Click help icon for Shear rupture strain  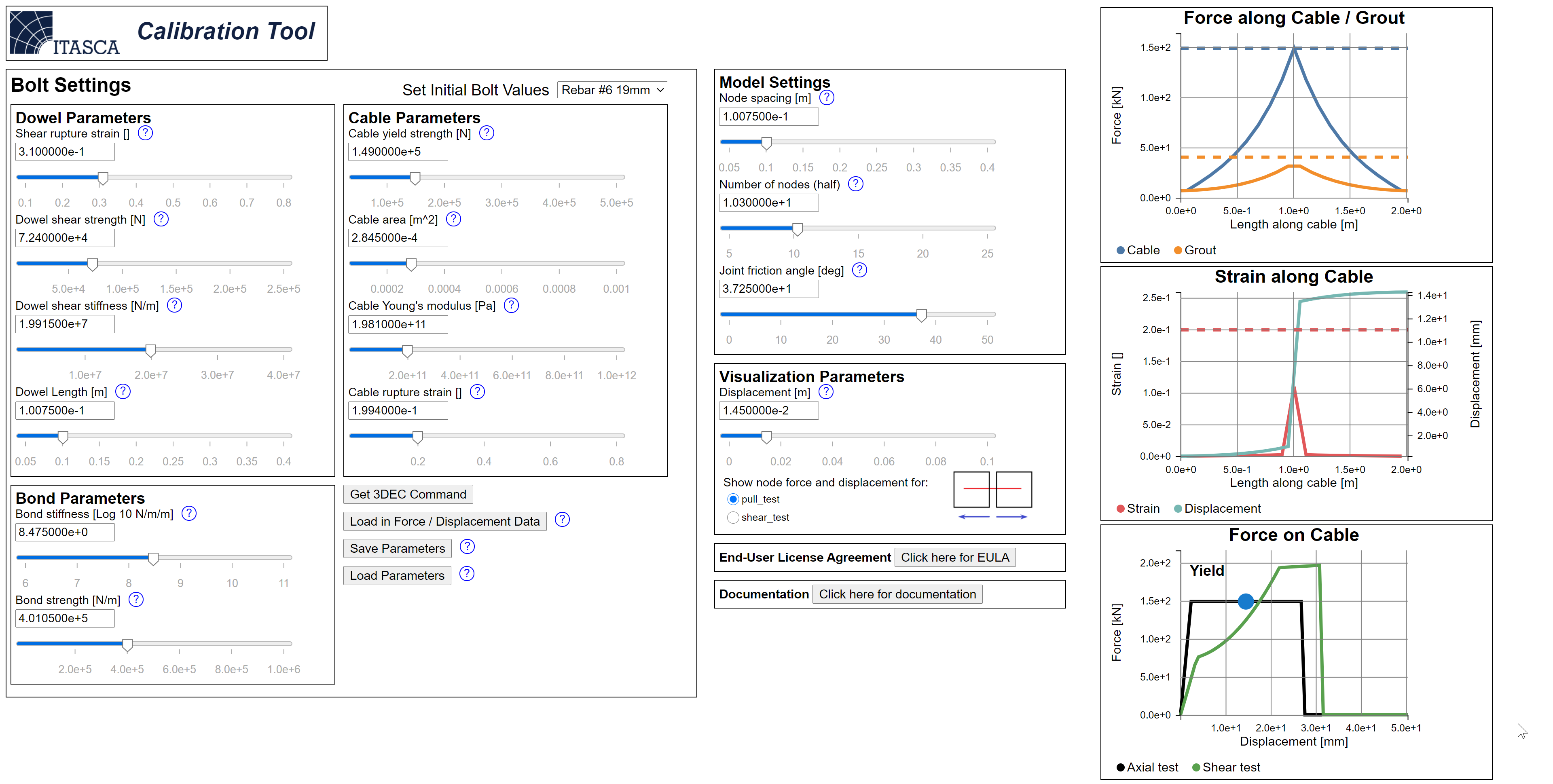coord(145,133)
